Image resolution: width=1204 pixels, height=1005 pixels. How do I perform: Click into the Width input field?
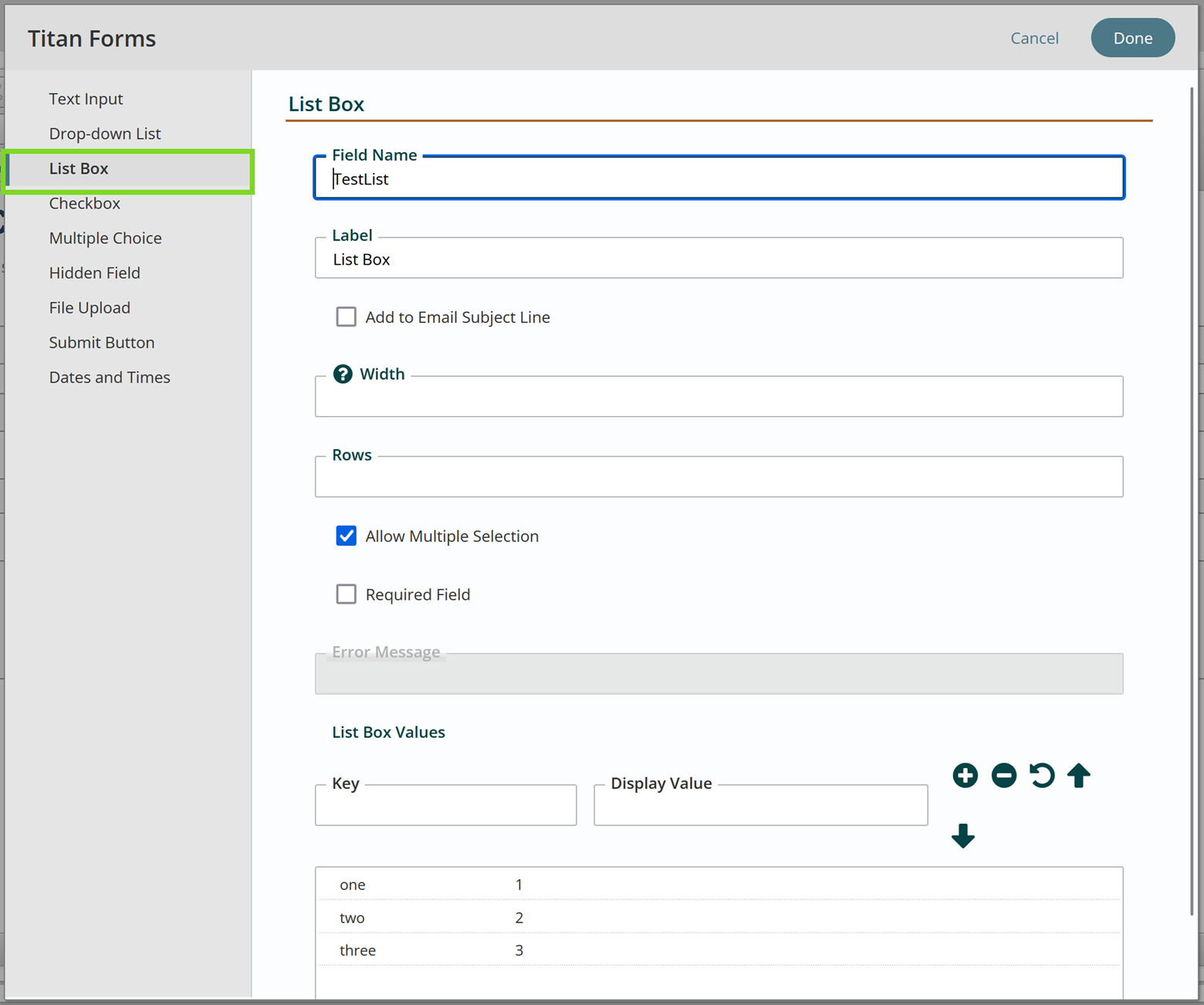pyautogui.click(x=719, y=397)
